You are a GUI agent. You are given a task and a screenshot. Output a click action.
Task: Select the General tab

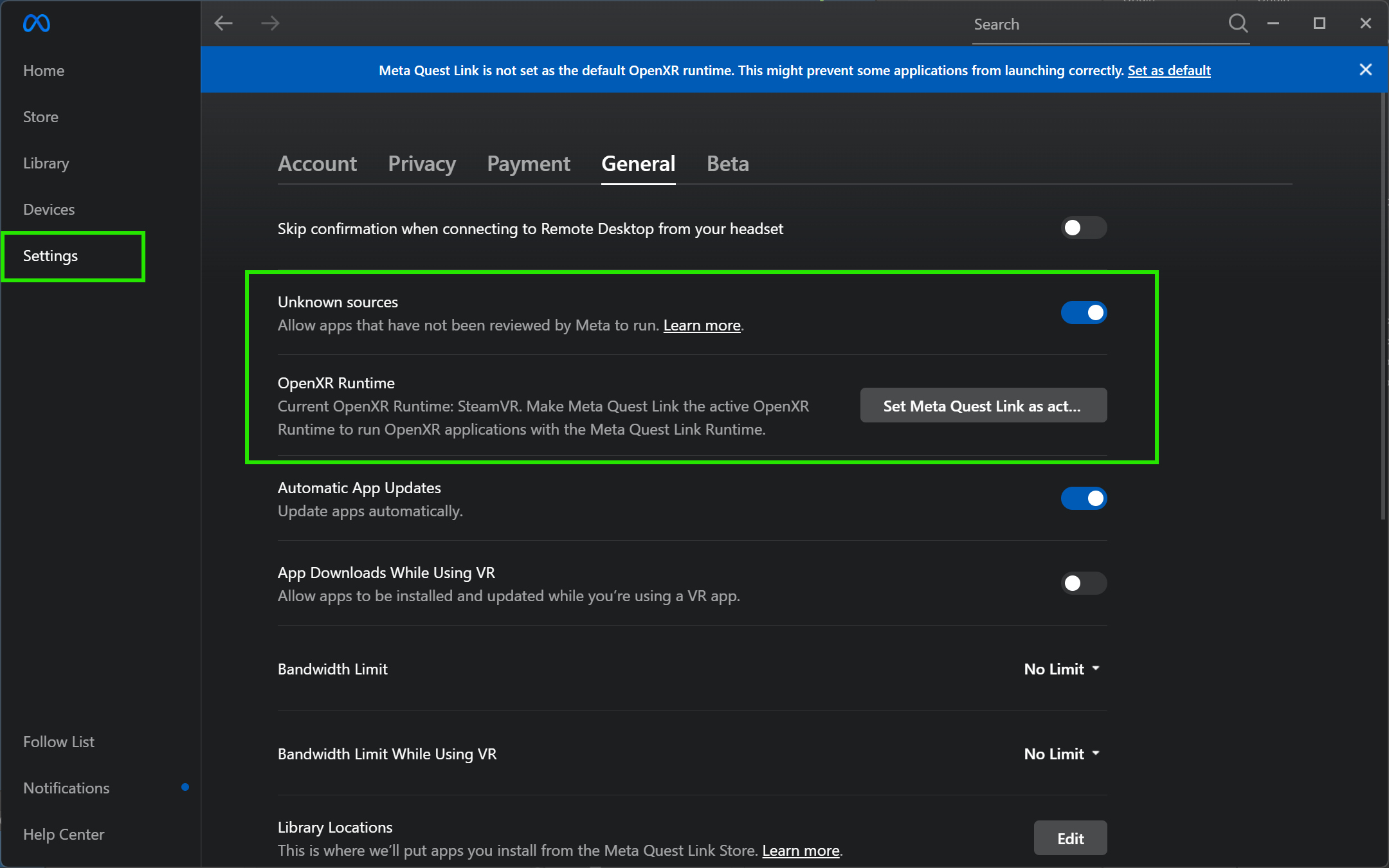(x=638, y=164)
